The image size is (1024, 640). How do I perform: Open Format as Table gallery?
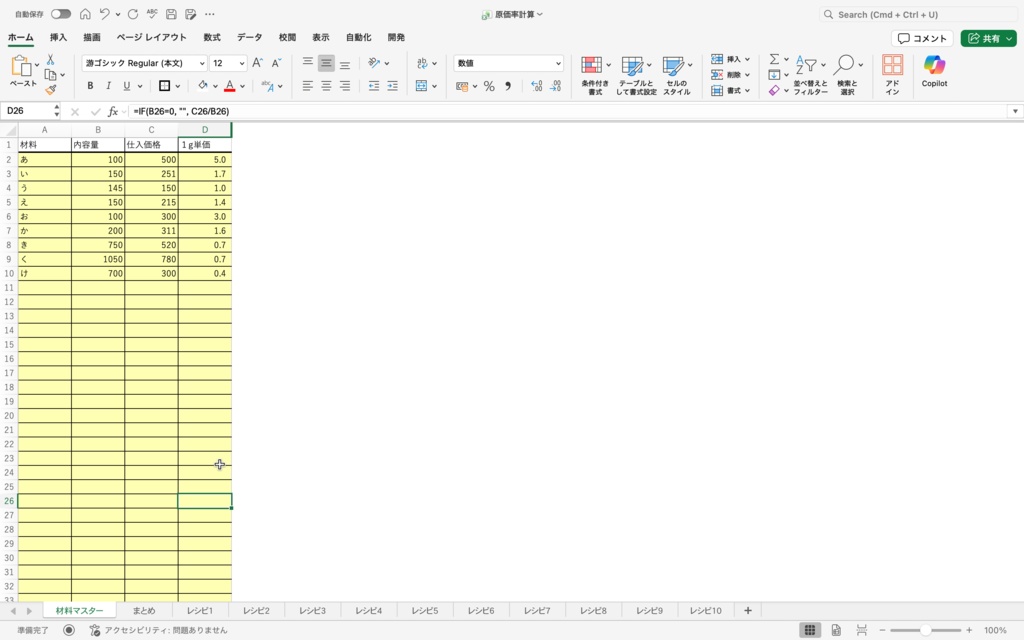point(636,75)
